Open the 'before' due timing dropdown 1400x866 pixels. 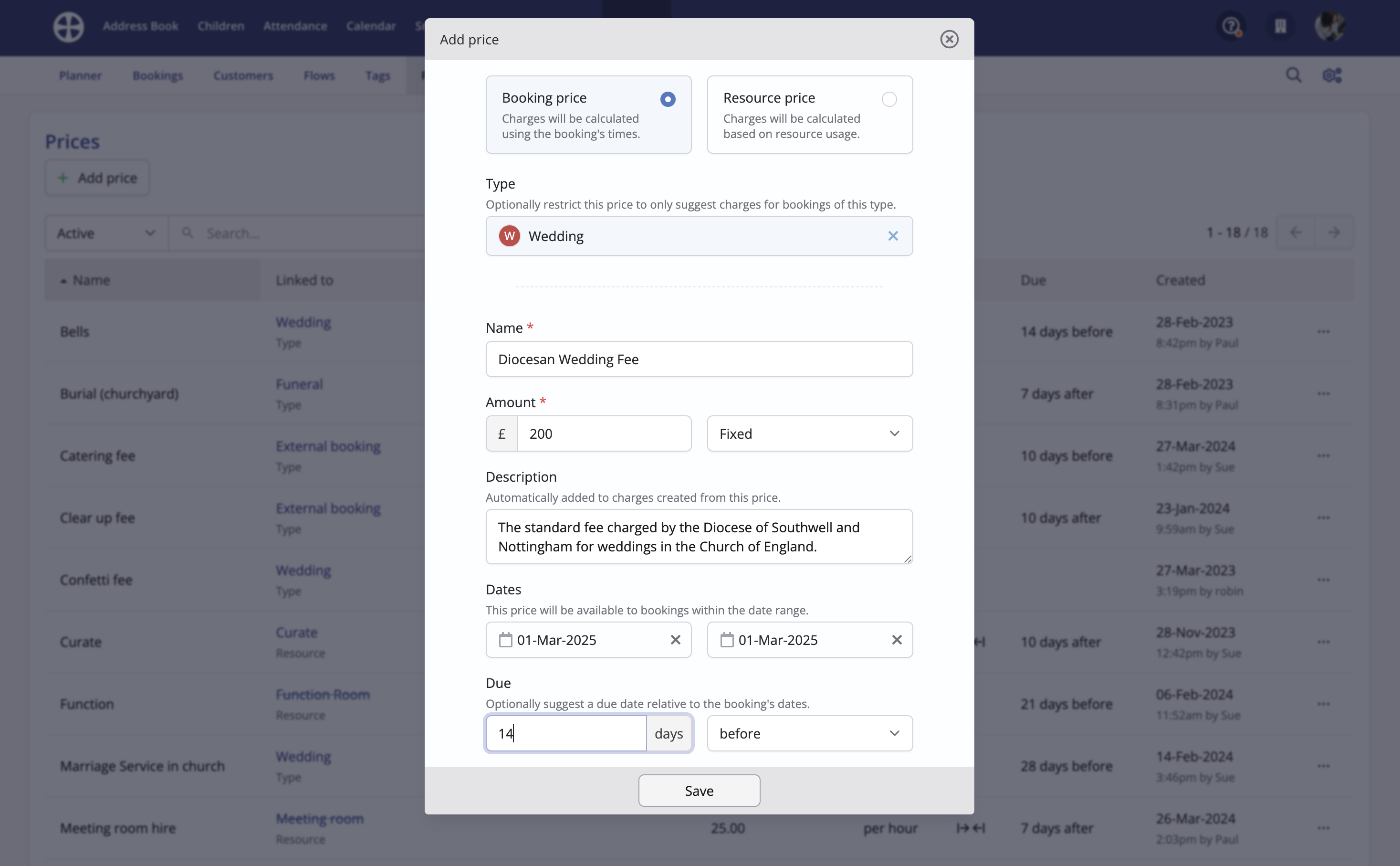point(810,733)
